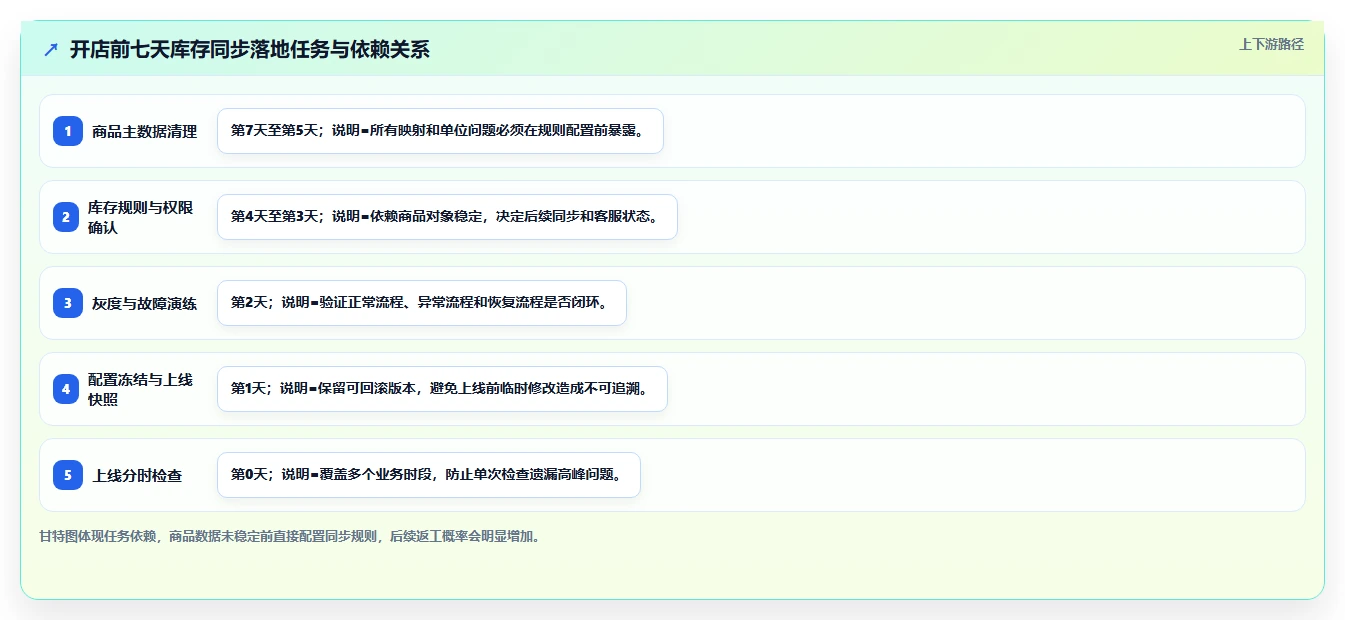
Task: Click the footnote beginning 甘特图体现任务依赖
Action: pos(292,536)
